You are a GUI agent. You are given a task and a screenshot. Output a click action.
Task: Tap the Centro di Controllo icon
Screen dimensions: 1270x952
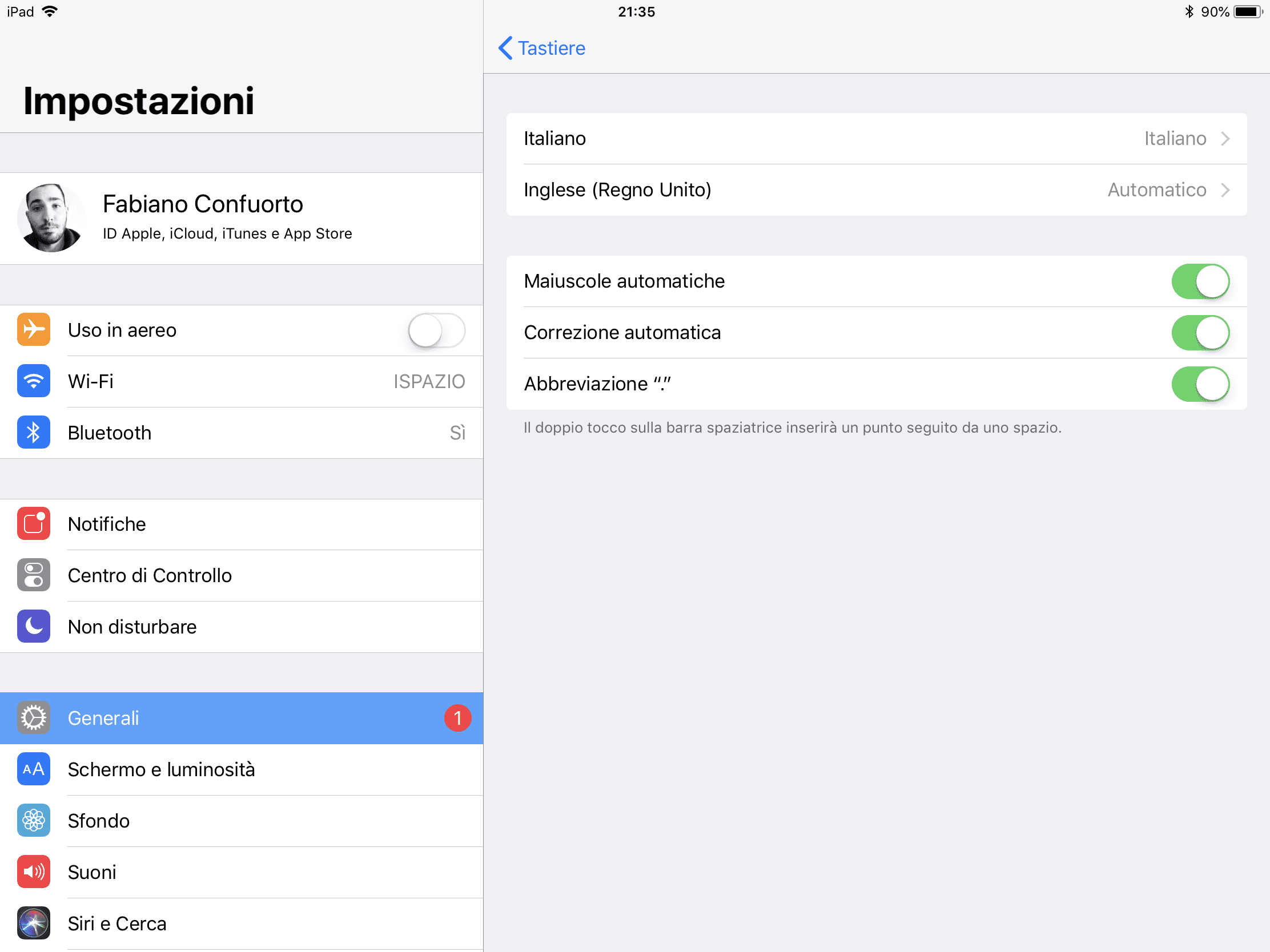click(33, 575)
